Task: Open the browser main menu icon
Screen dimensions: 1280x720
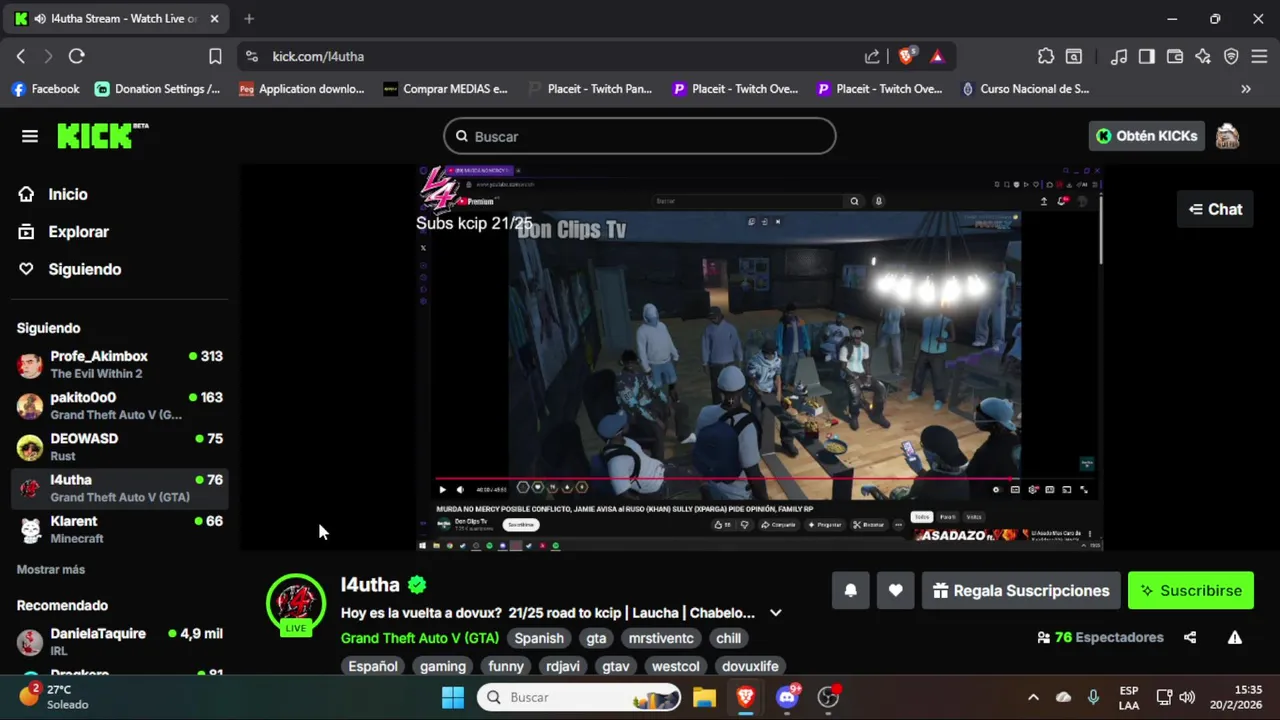Action: point(1259,57)
